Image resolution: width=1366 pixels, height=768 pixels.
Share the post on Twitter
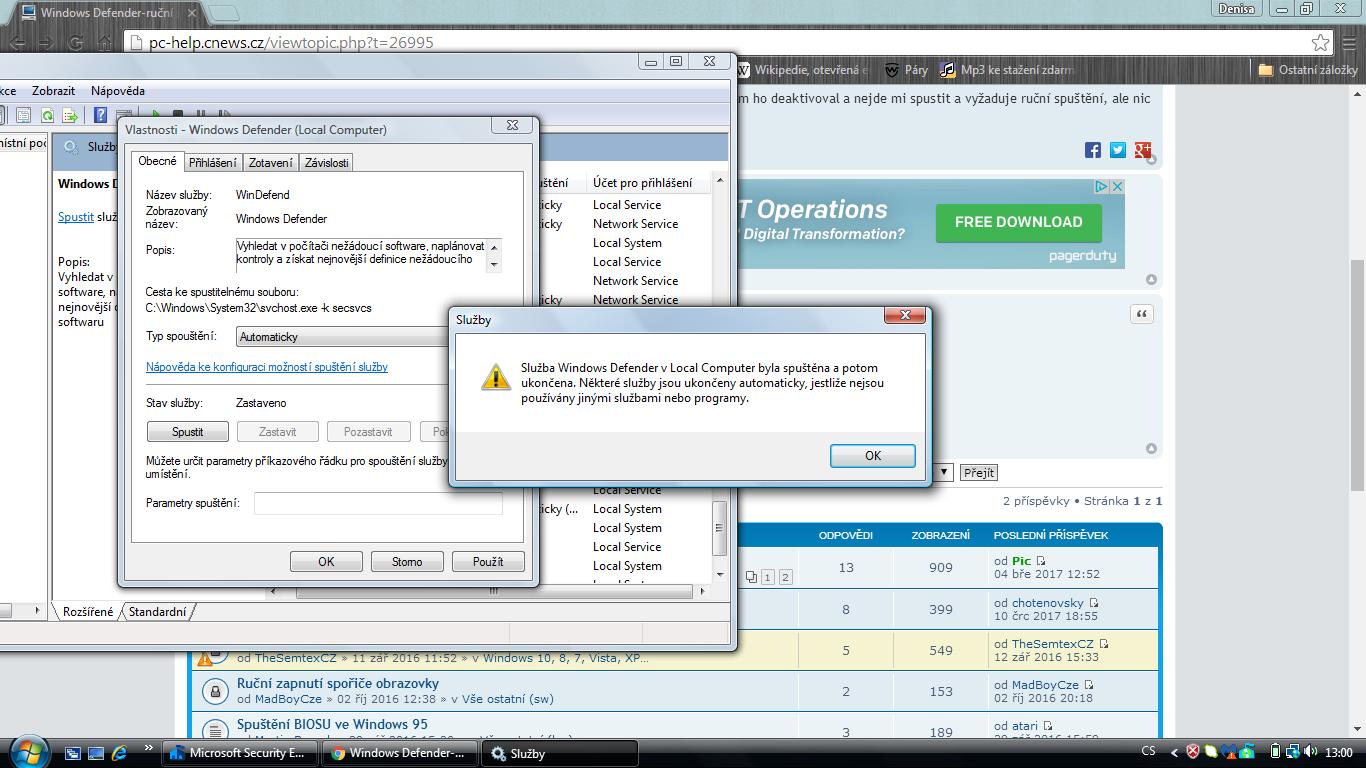[x=1118, y=150]
